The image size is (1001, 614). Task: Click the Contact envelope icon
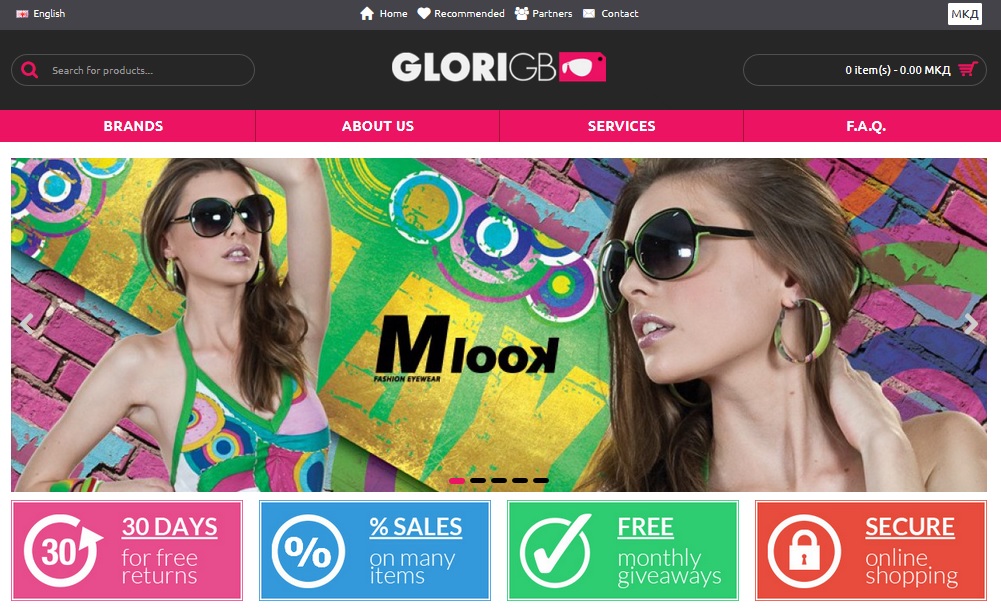(589, 13)
